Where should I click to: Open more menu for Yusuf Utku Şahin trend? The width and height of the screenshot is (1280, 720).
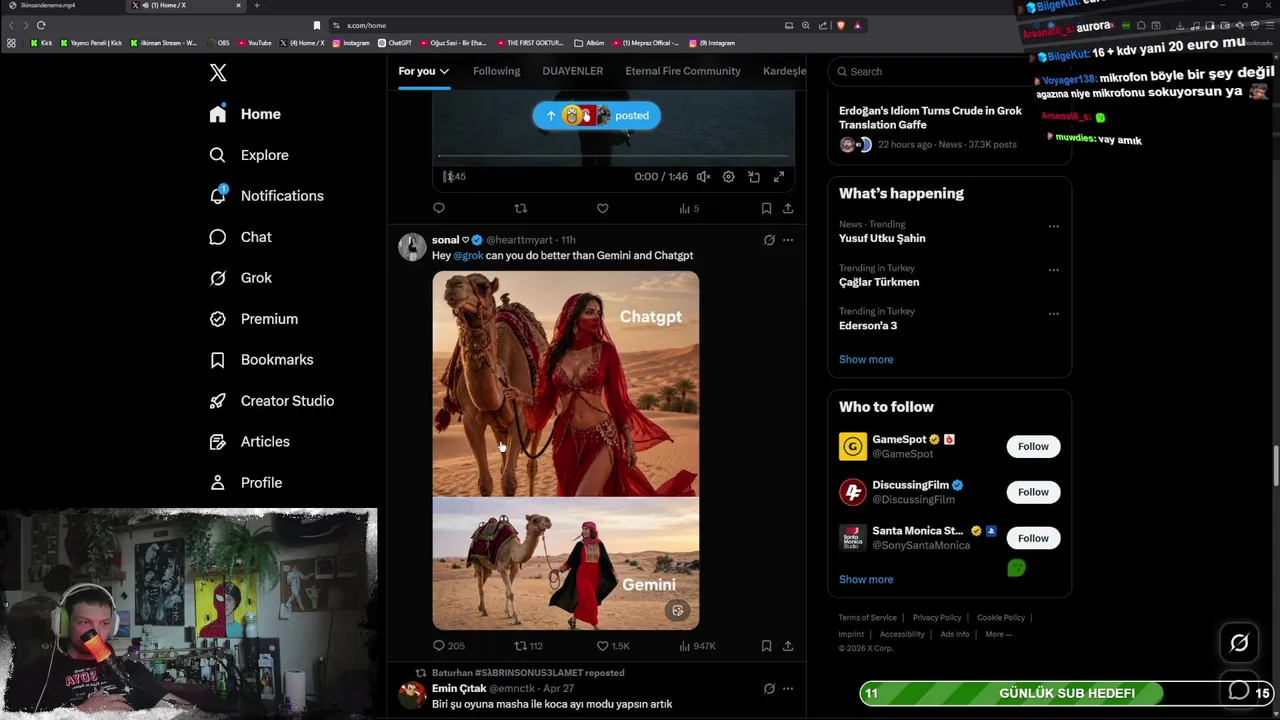point(1053,227)
